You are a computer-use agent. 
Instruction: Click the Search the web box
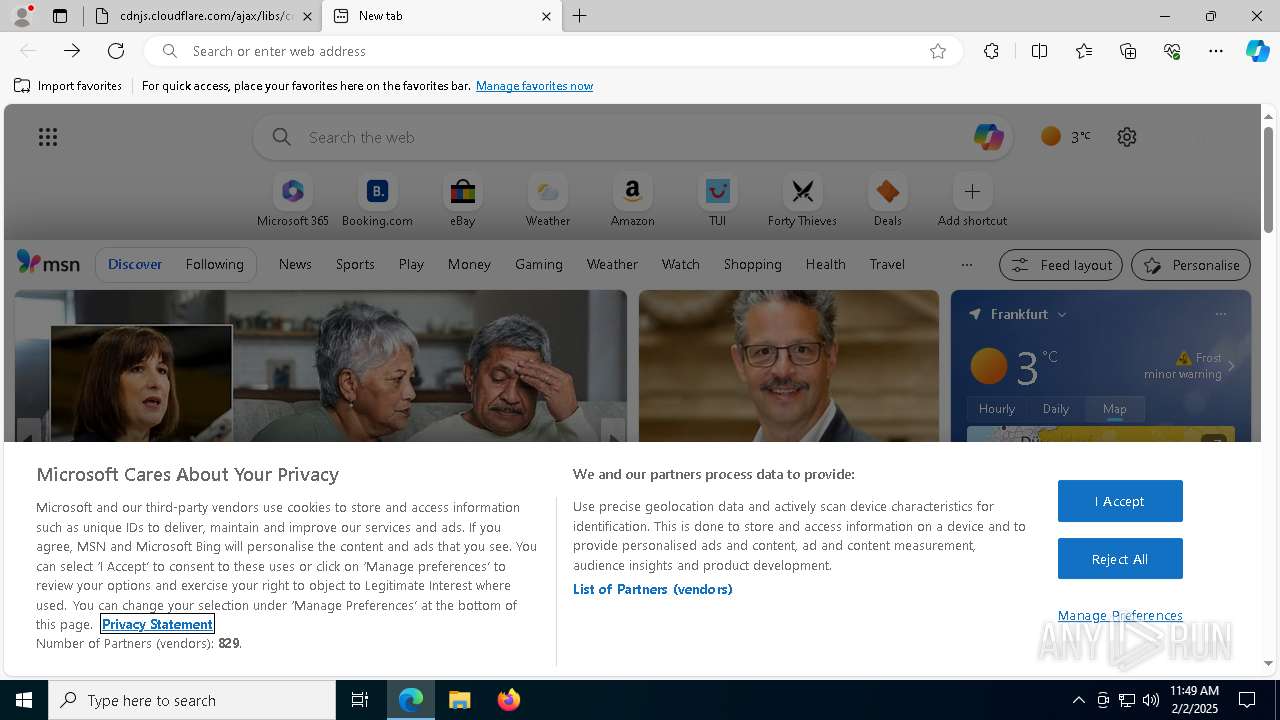pos(632,137)
